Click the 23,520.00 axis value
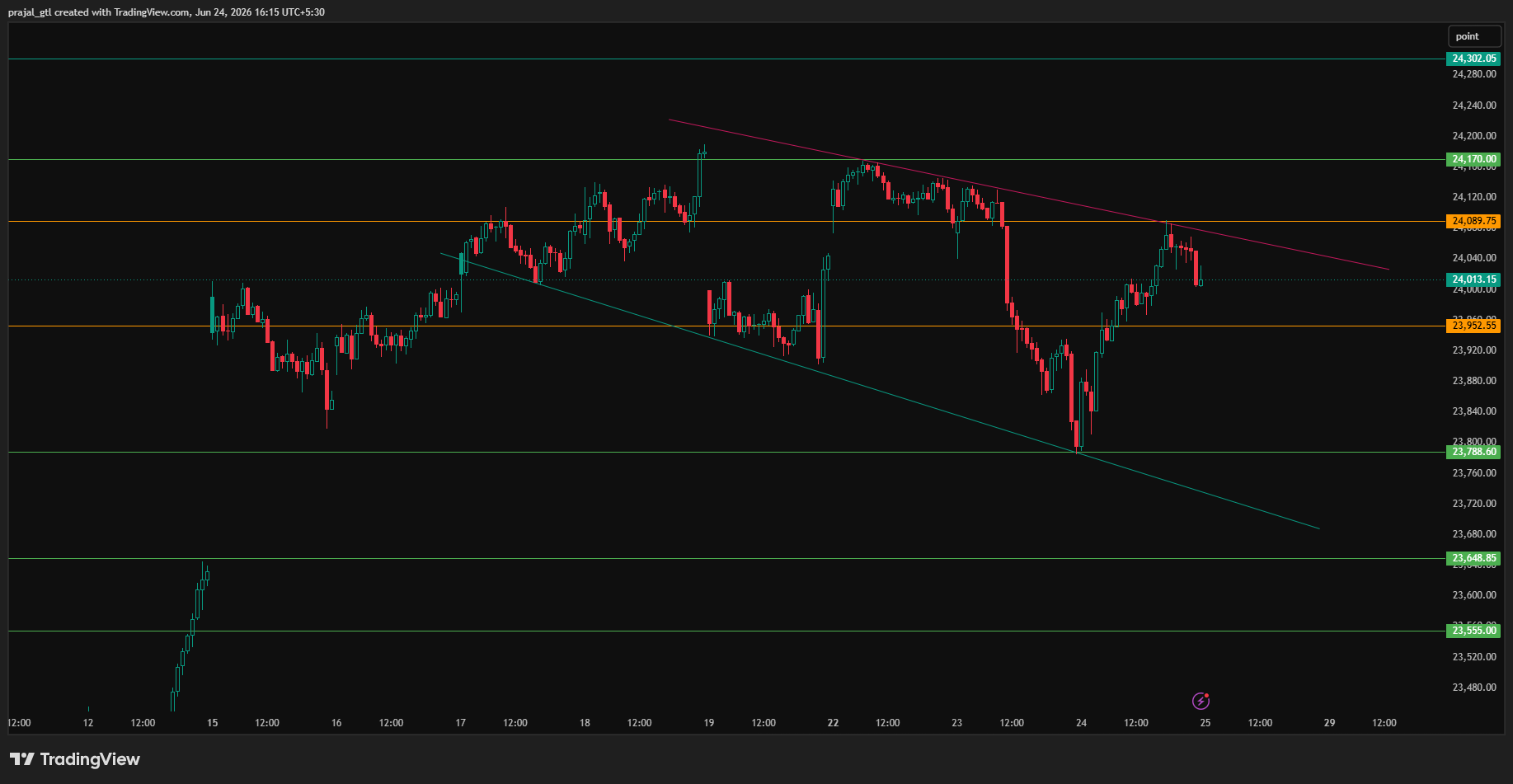This screenshot has height=784, width=1513. coord(1473,657)
